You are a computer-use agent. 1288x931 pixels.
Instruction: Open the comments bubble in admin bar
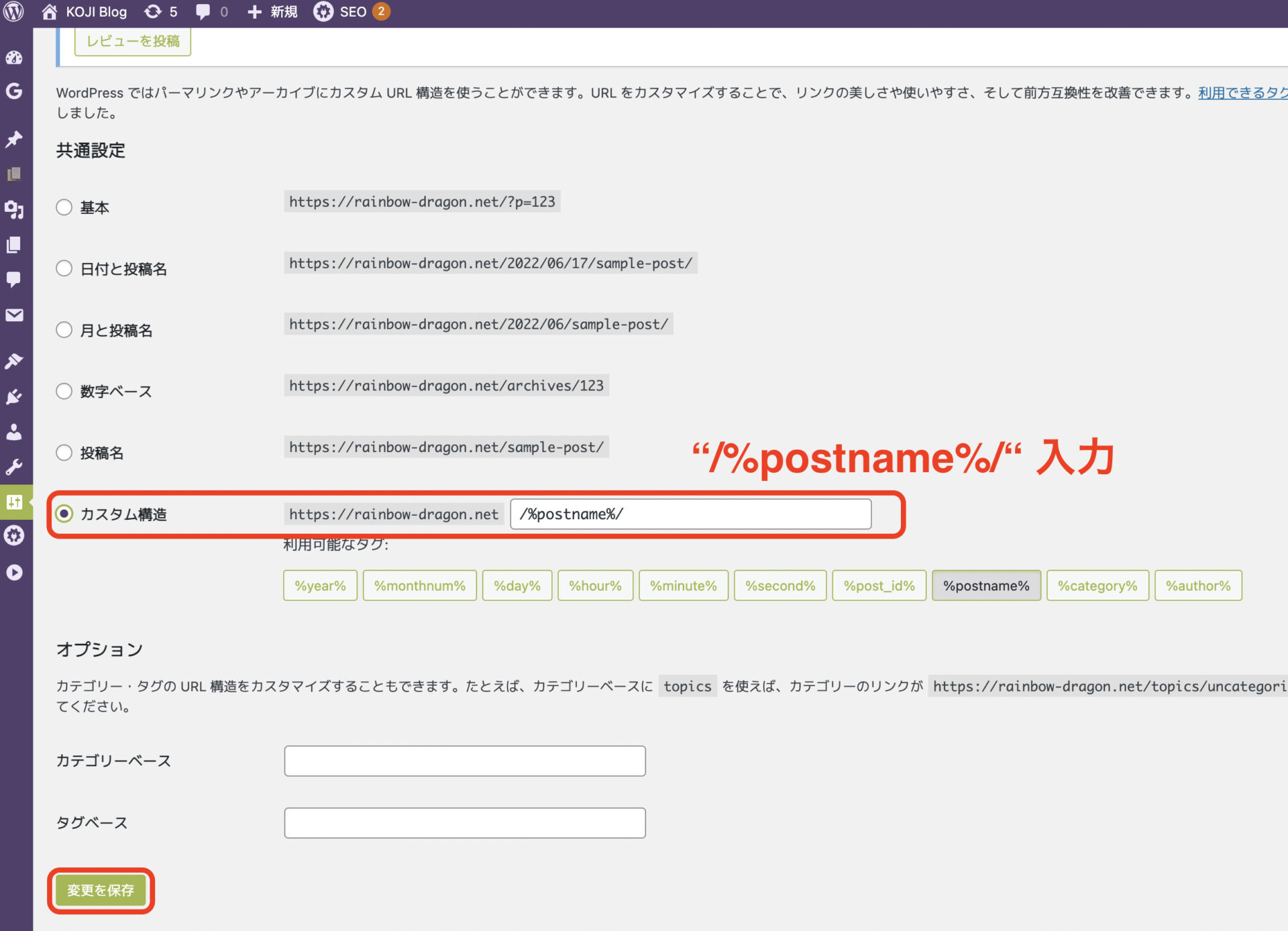coord(203,11)
